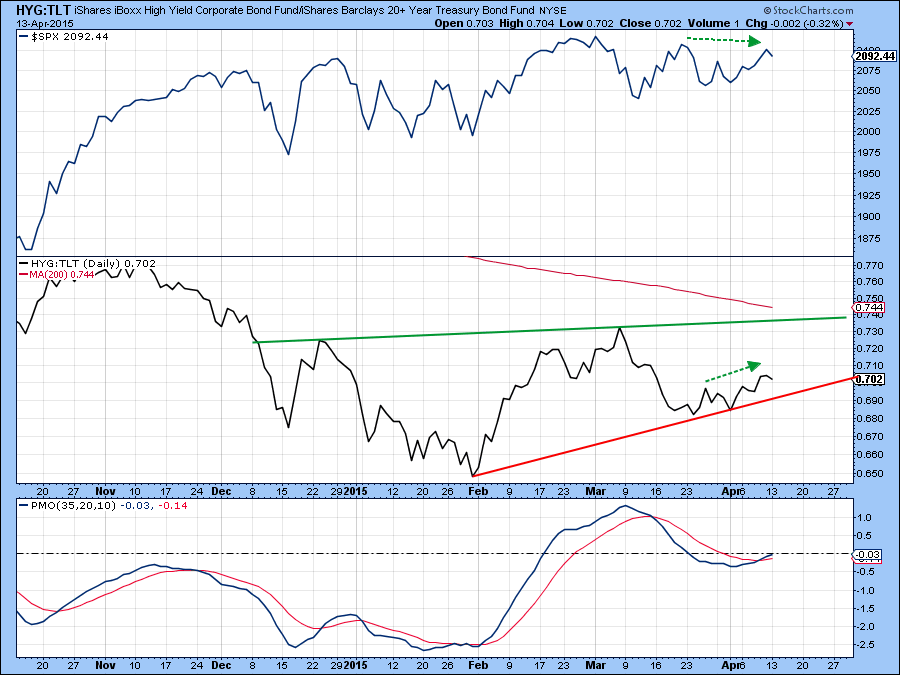This screenshot has width=900, height=675.
Task: Click the 0.760 tick on the ratio axis
Action: [869, 282]
